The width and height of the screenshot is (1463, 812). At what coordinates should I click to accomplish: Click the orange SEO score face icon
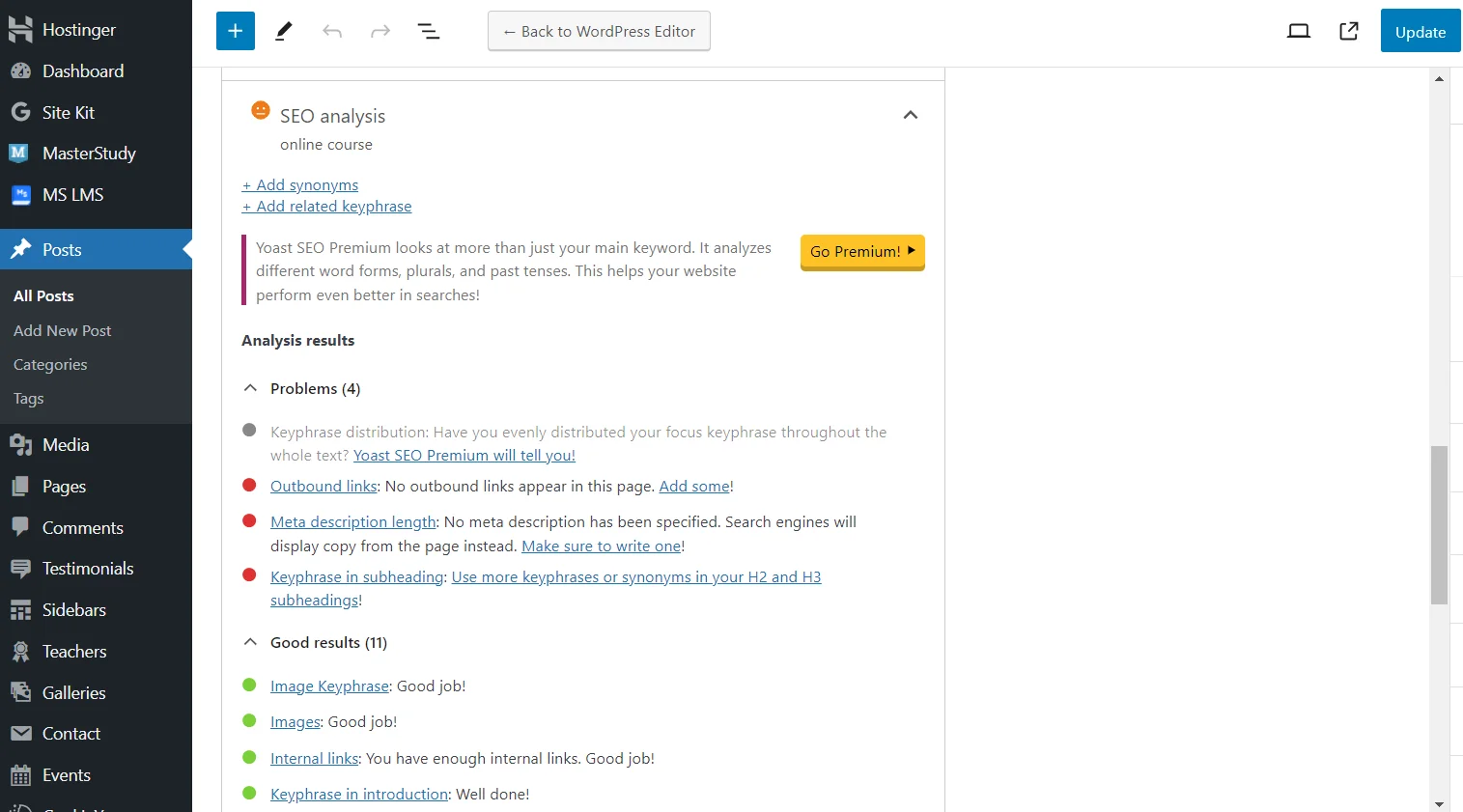[x=261, y=110]
